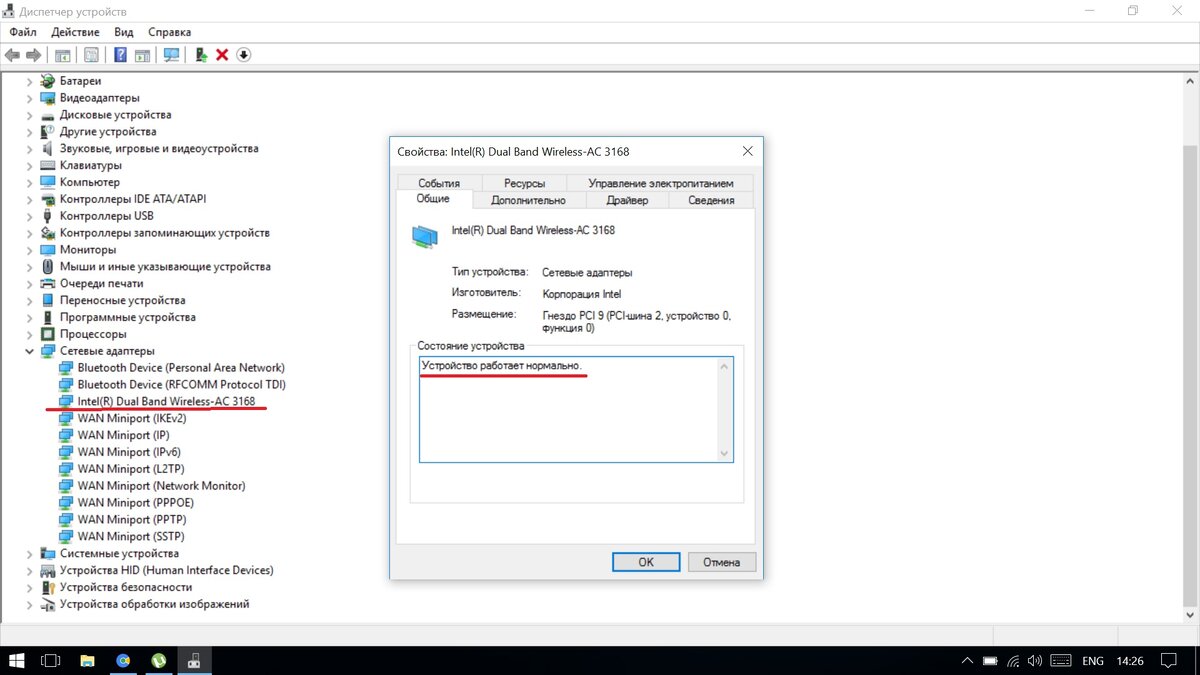Switch to the Ресурсы tab
This screenshot has width=1200, height=675.
(x=524, y=183)
